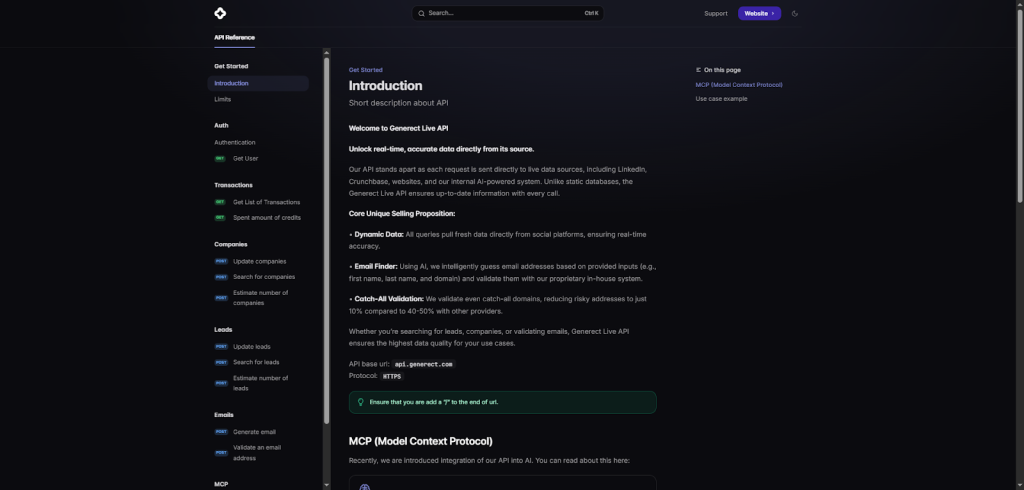Screen dimensions: 1024x490
Task: Open Limits in the sidebar
Action: (x=222, y=99)
